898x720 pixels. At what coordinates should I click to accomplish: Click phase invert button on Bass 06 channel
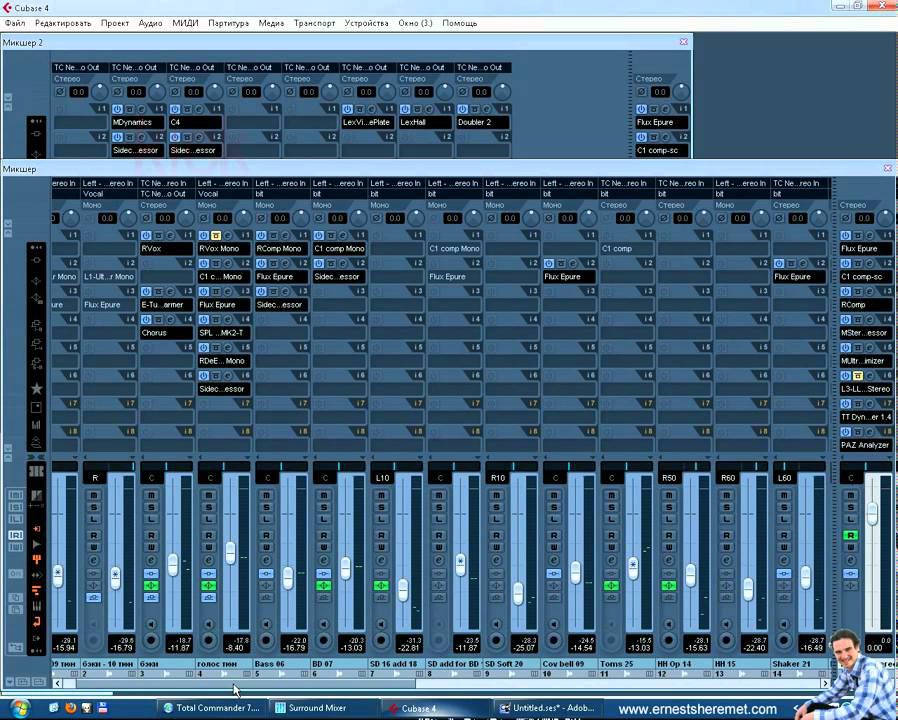[x=262, y=218]
